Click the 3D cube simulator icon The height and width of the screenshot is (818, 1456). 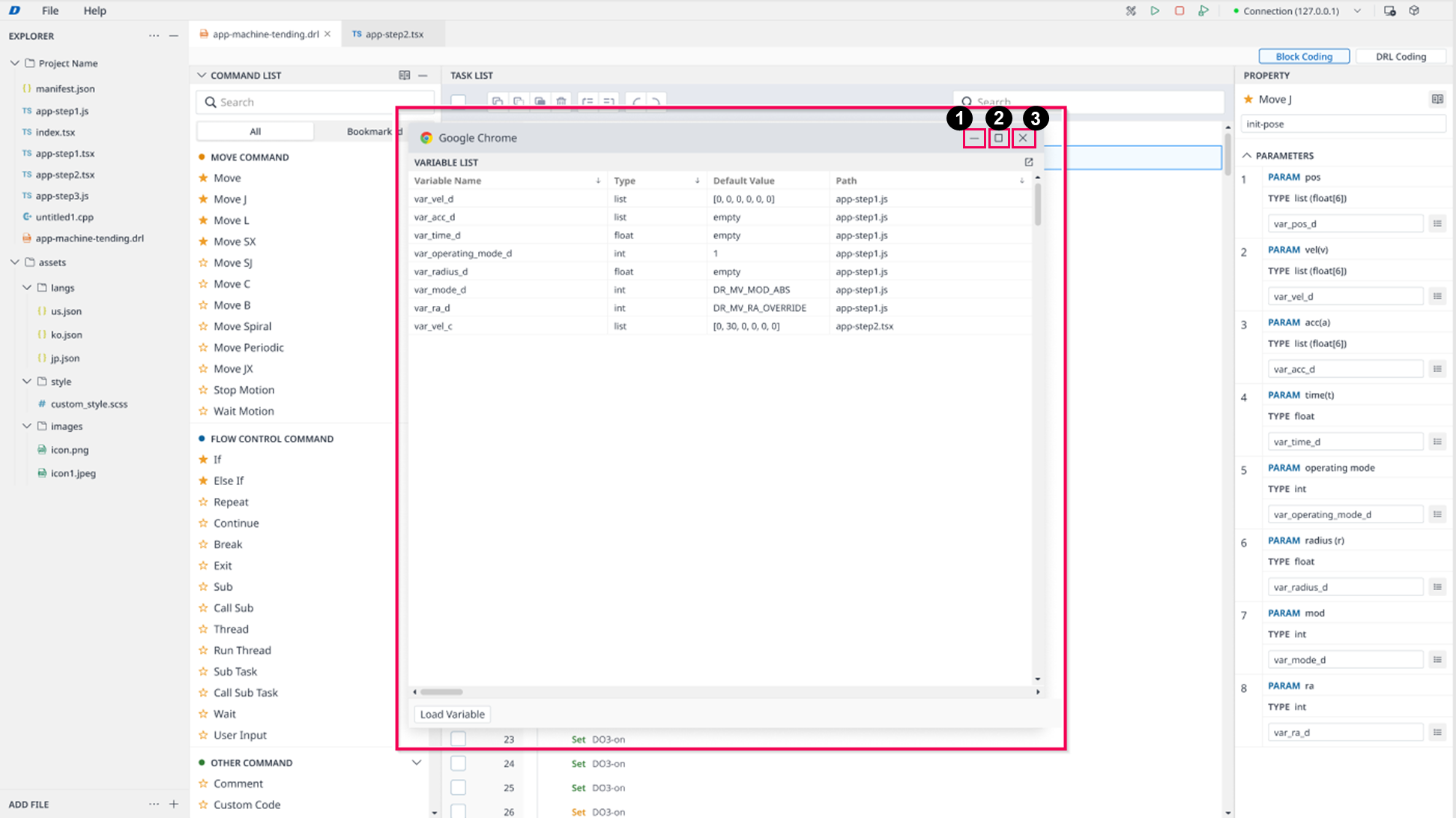[x=1414, y=10]
